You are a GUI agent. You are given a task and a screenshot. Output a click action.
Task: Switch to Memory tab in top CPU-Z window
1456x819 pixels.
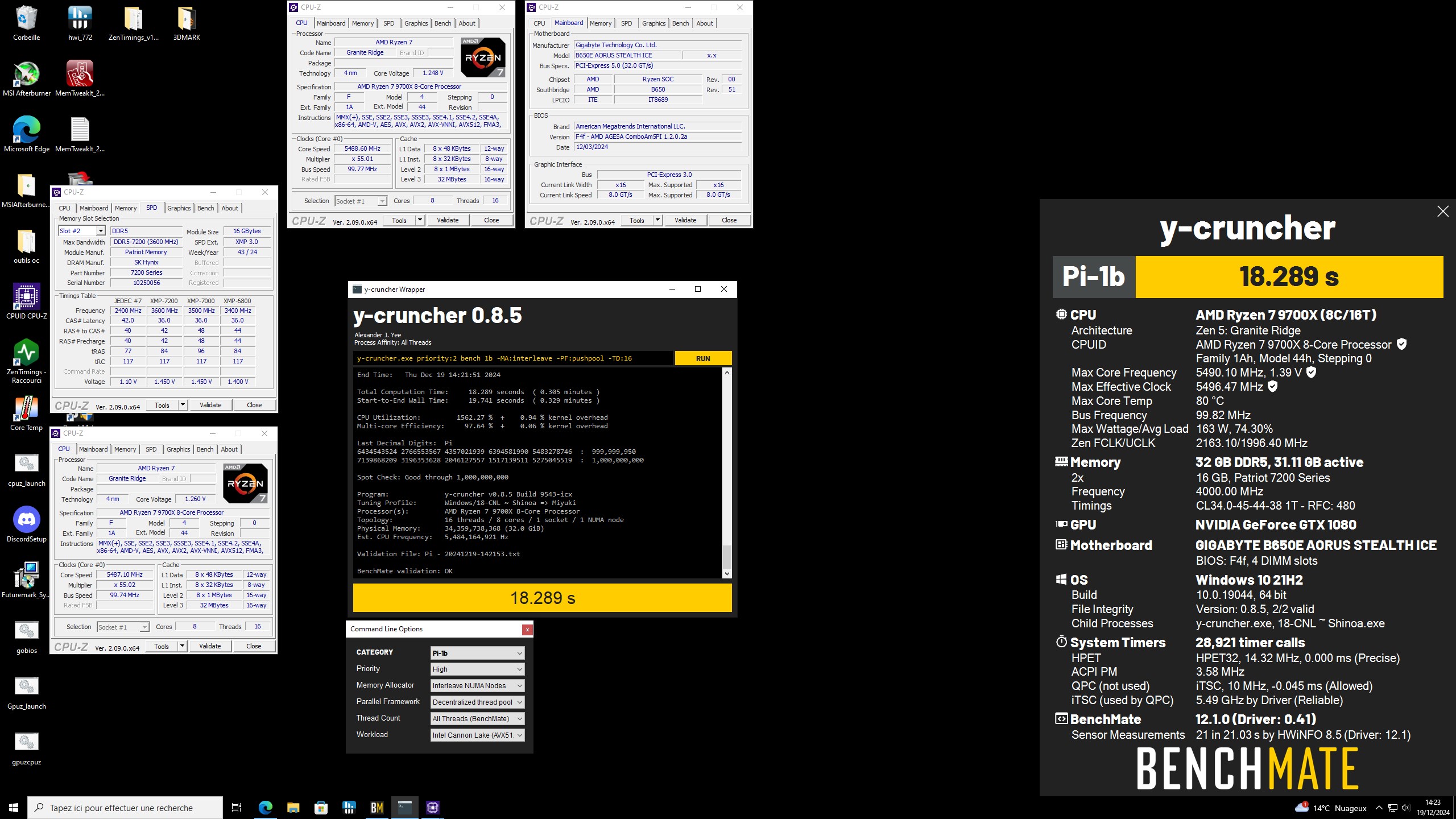point(363,23)
